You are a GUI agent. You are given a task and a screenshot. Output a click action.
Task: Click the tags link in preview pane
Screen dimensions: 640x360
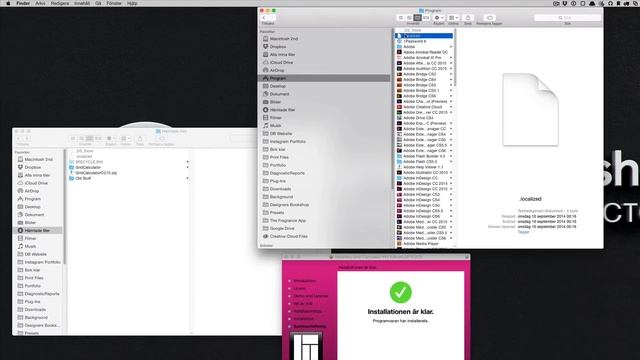(x=523, y=232)
